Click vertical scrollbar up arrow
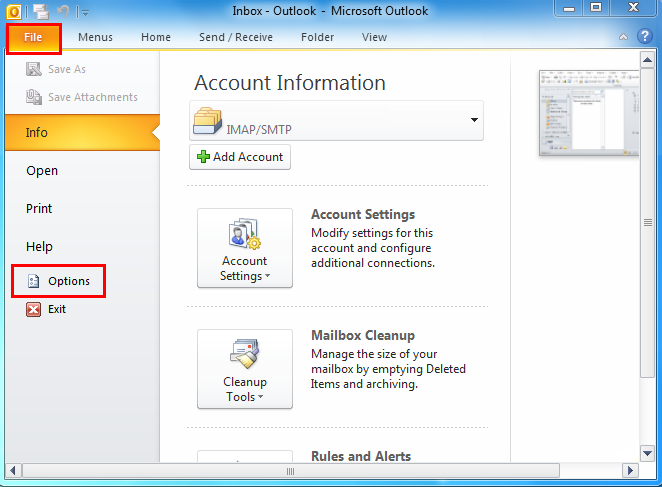 [x=647, y=60]
